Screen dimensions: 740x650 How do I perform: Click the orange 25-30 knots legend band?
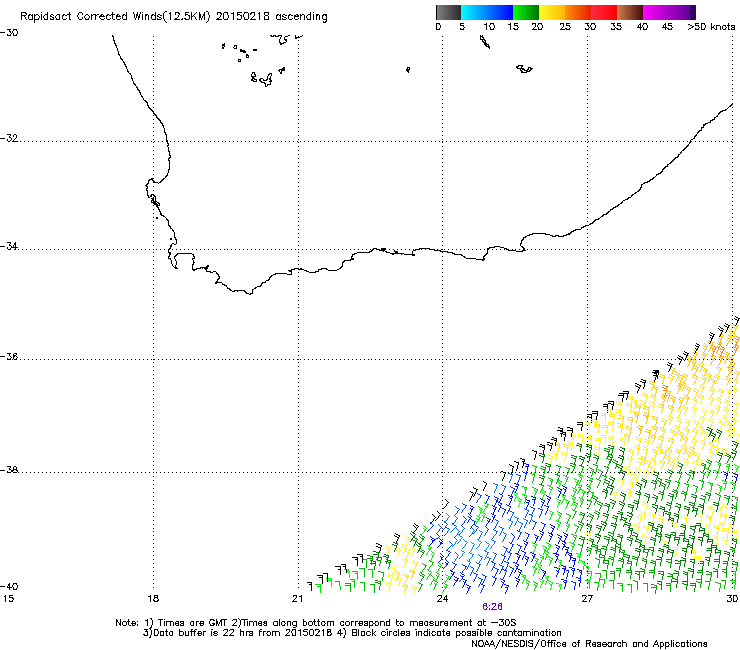[x=578, y=12]
